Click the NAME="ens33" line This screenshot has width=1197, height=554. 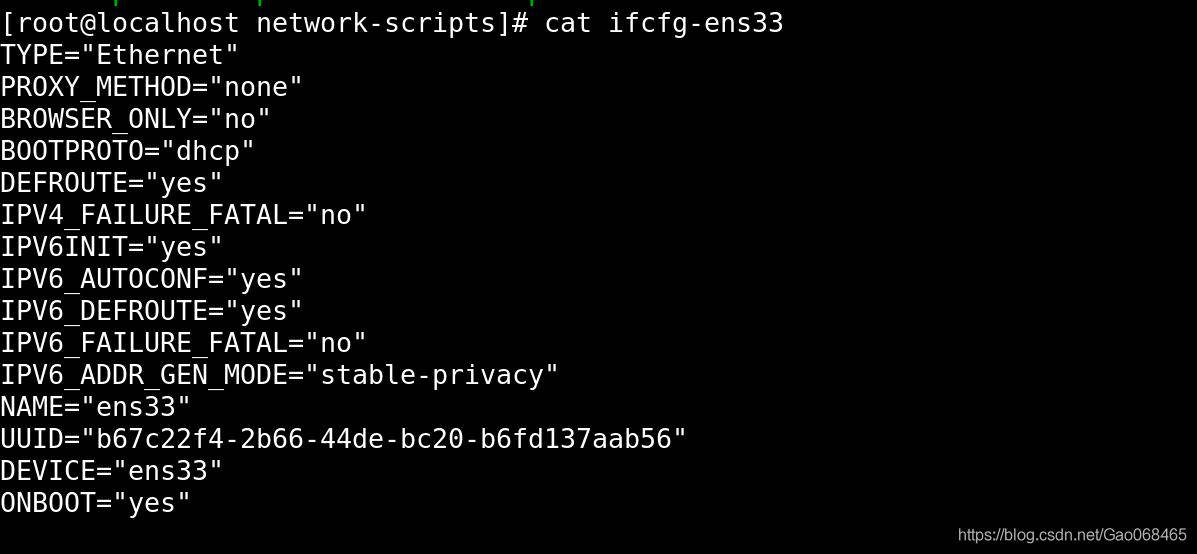(95, 407)
